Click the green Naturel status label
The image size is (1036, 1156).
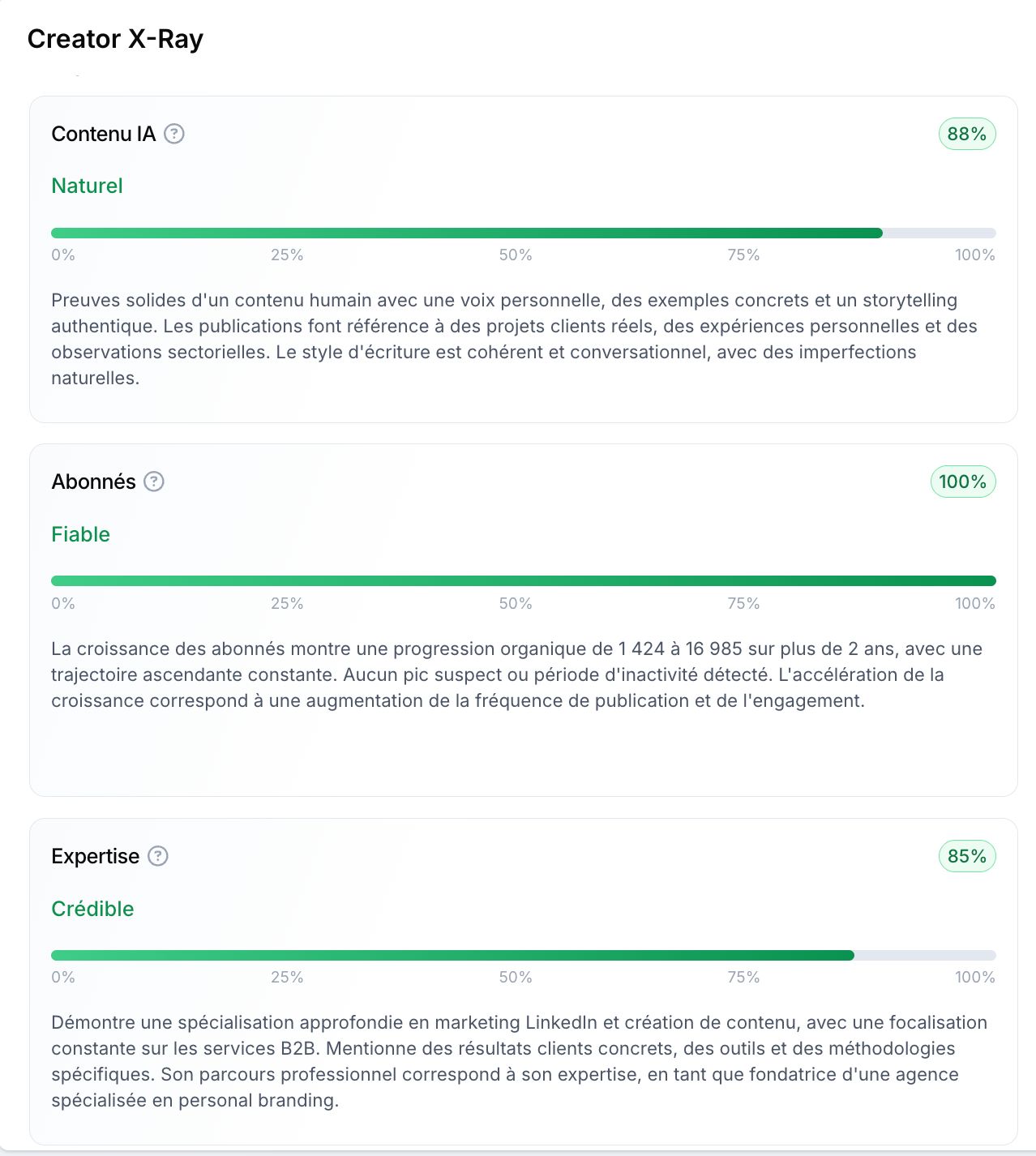pyautogui.click(x=87, y=186)
